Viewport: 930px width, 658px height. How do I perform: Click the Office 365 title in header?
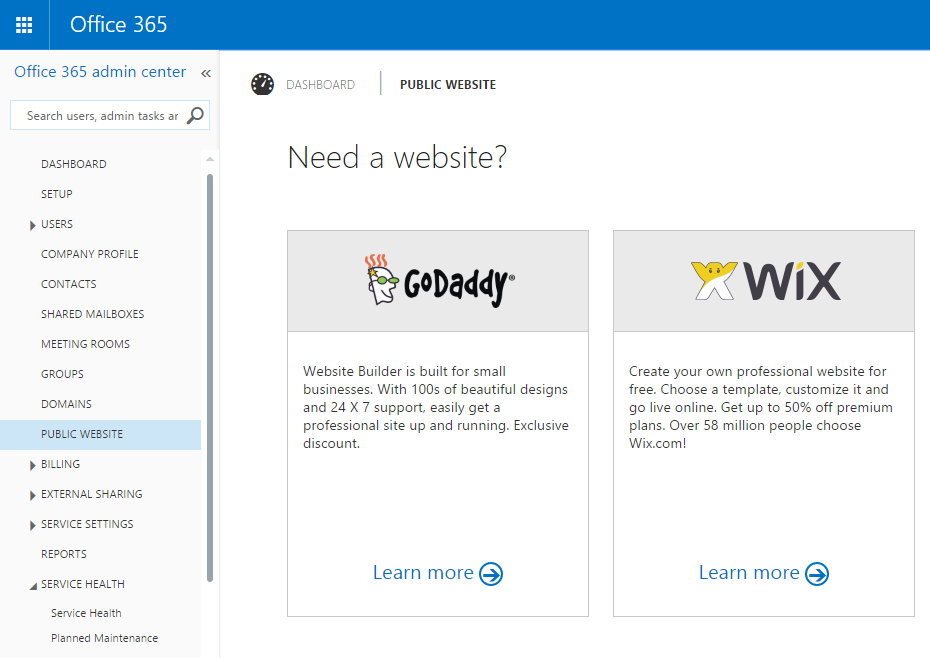point(119,24)
